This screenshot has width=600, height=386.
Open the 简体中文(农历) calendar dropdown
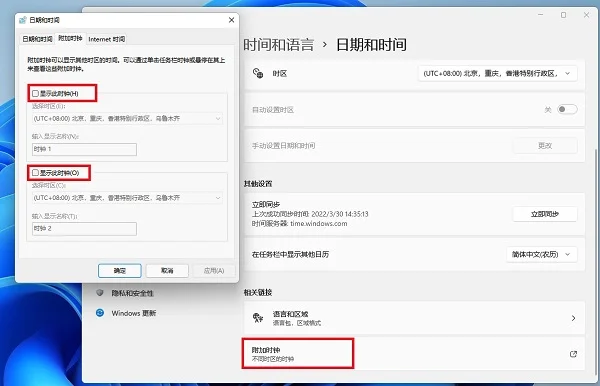pyautogui.click(x=541, y=254)
